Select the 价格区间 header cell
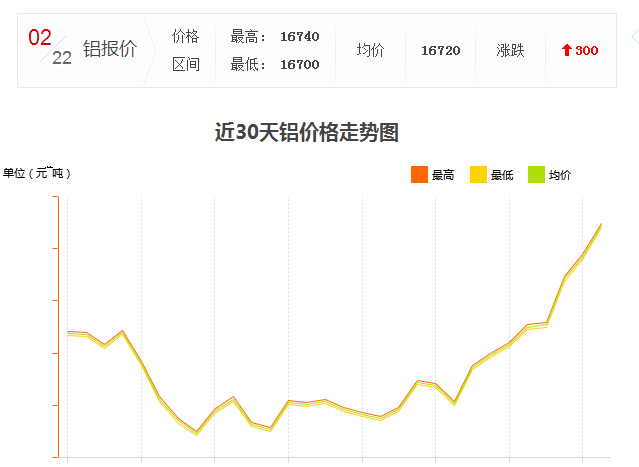Viewport: 639px width, 467px height. 186,50
